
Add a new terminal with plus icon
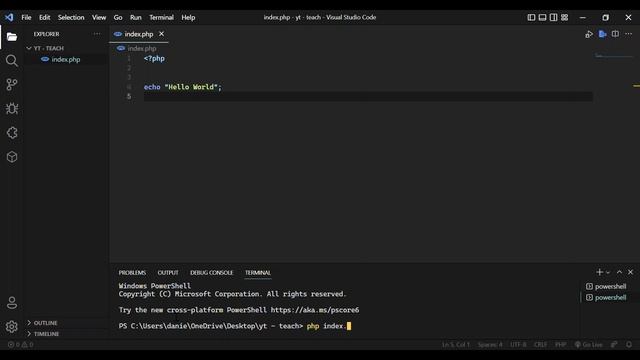pos(599,272)
